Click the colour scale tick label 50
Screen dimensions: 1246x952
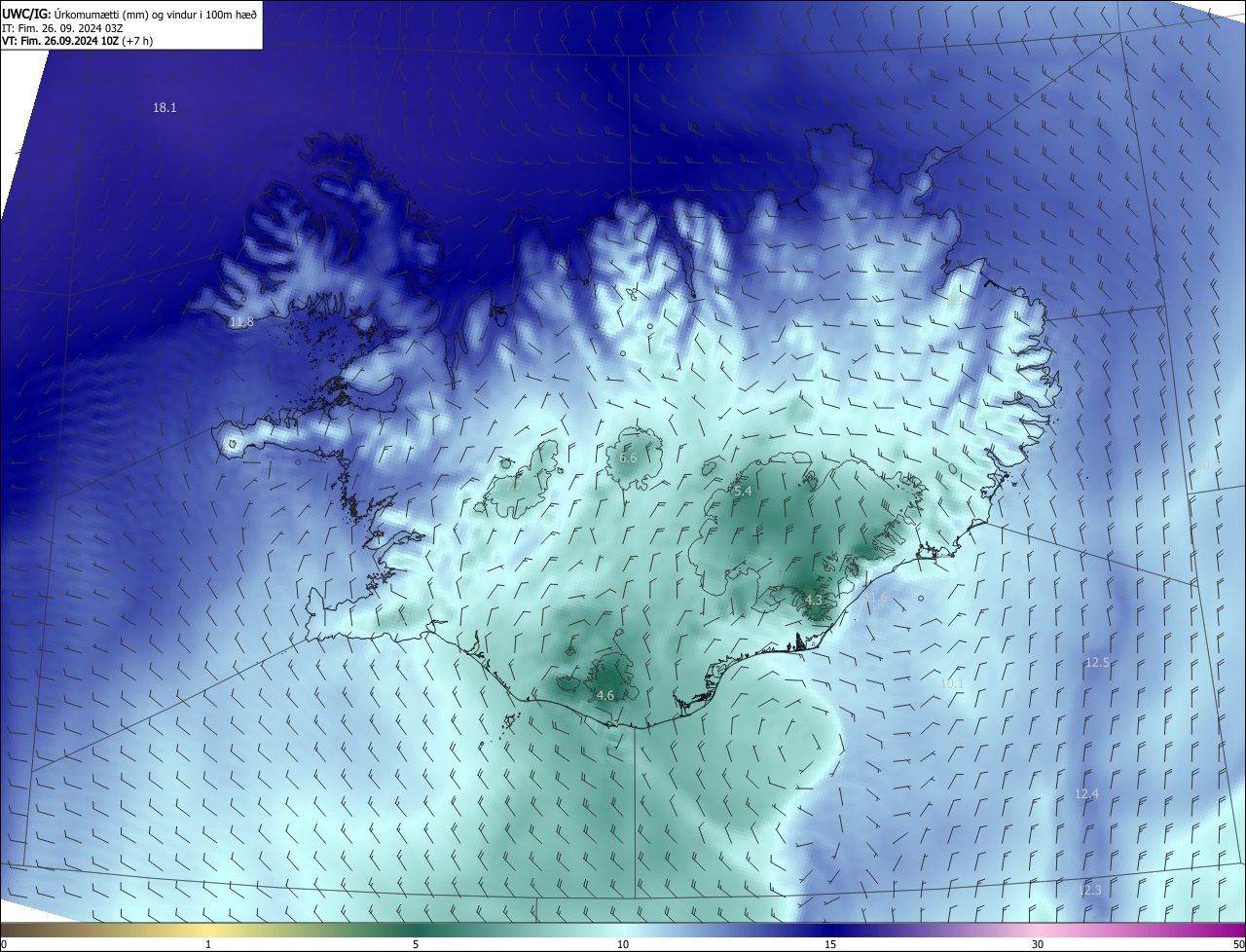[1238, 944]
